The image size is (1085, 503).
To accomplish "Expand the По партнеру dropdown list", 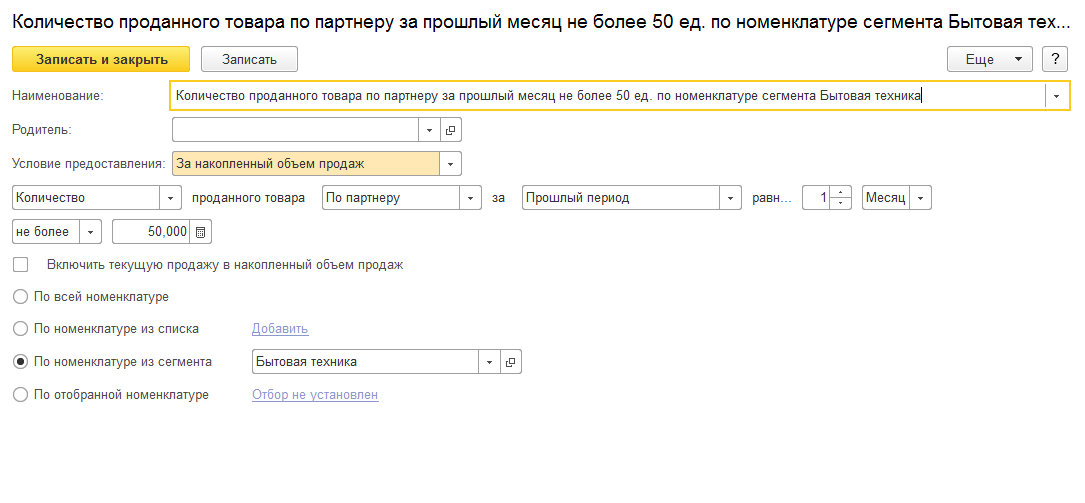I will [470, 198].
